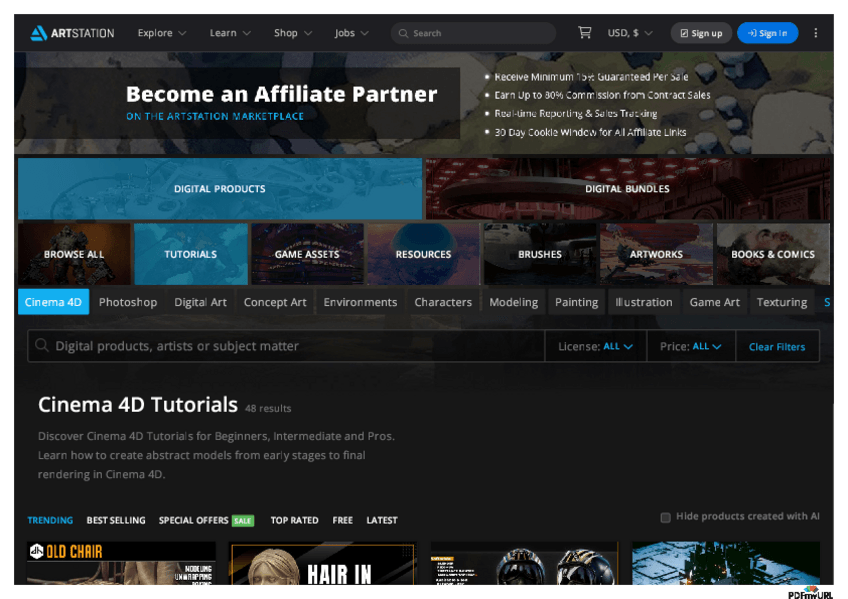Click the Clear Filters link
Viewport: 848px width, 599px height.
(777, 347)
